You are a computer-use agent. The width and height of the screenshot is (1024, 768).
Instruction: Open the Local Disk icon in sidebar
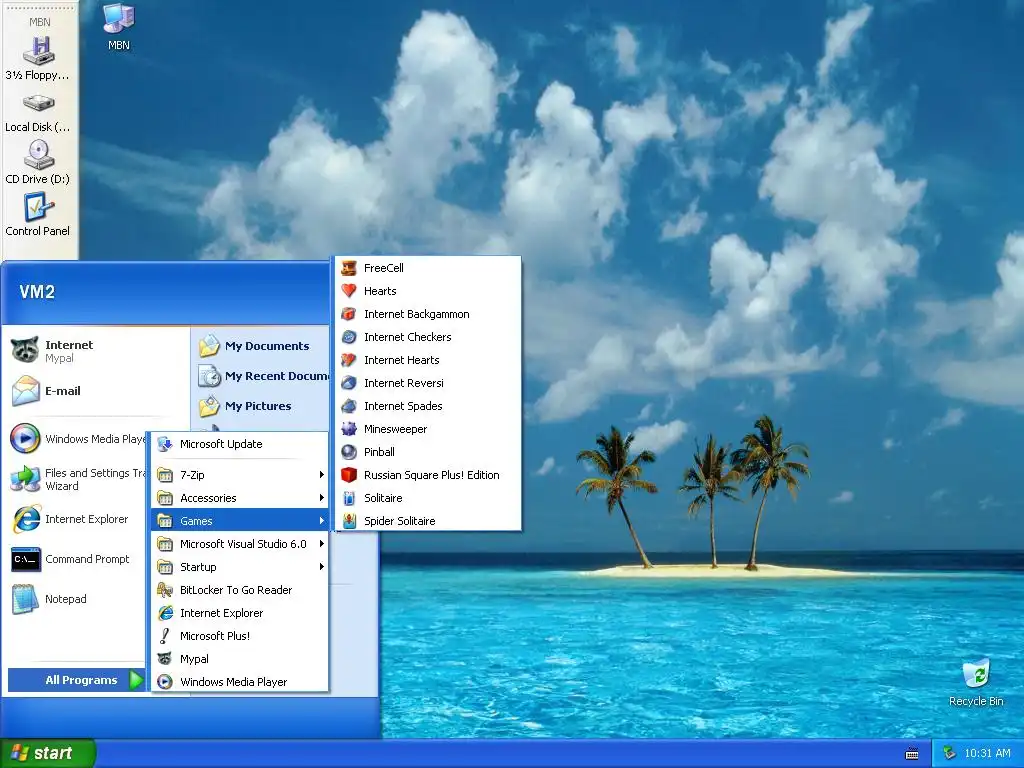[x=39, y=103]
